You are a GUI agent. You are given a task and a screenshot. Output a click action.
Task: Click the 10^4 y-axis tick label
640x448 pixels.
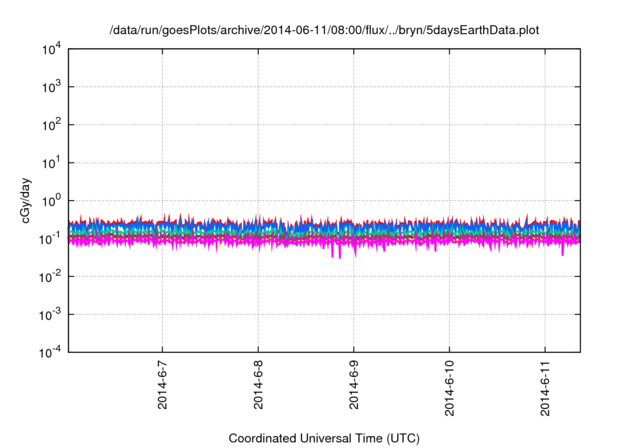pos(50,50)
